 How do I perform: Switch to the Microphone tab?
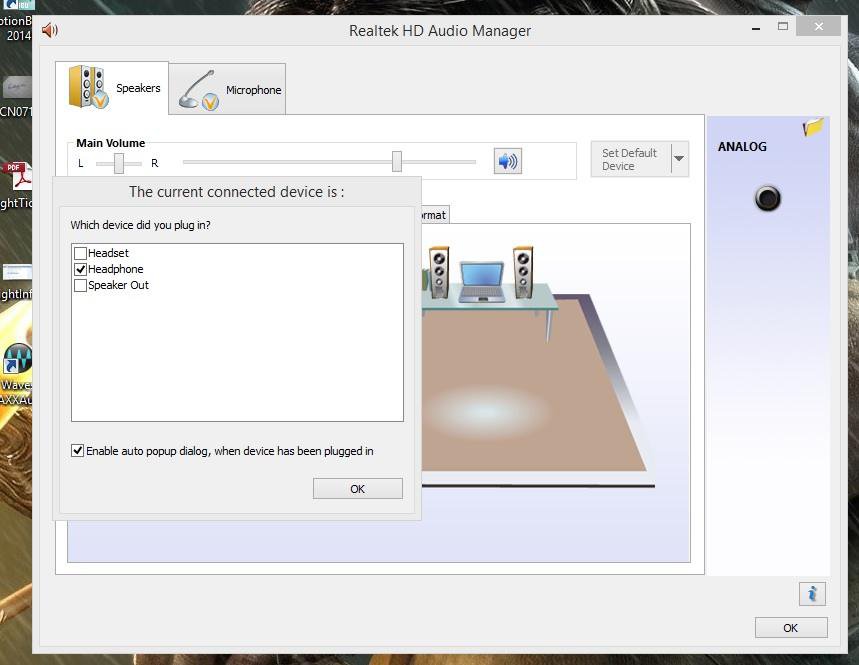(x=227, y=89)
